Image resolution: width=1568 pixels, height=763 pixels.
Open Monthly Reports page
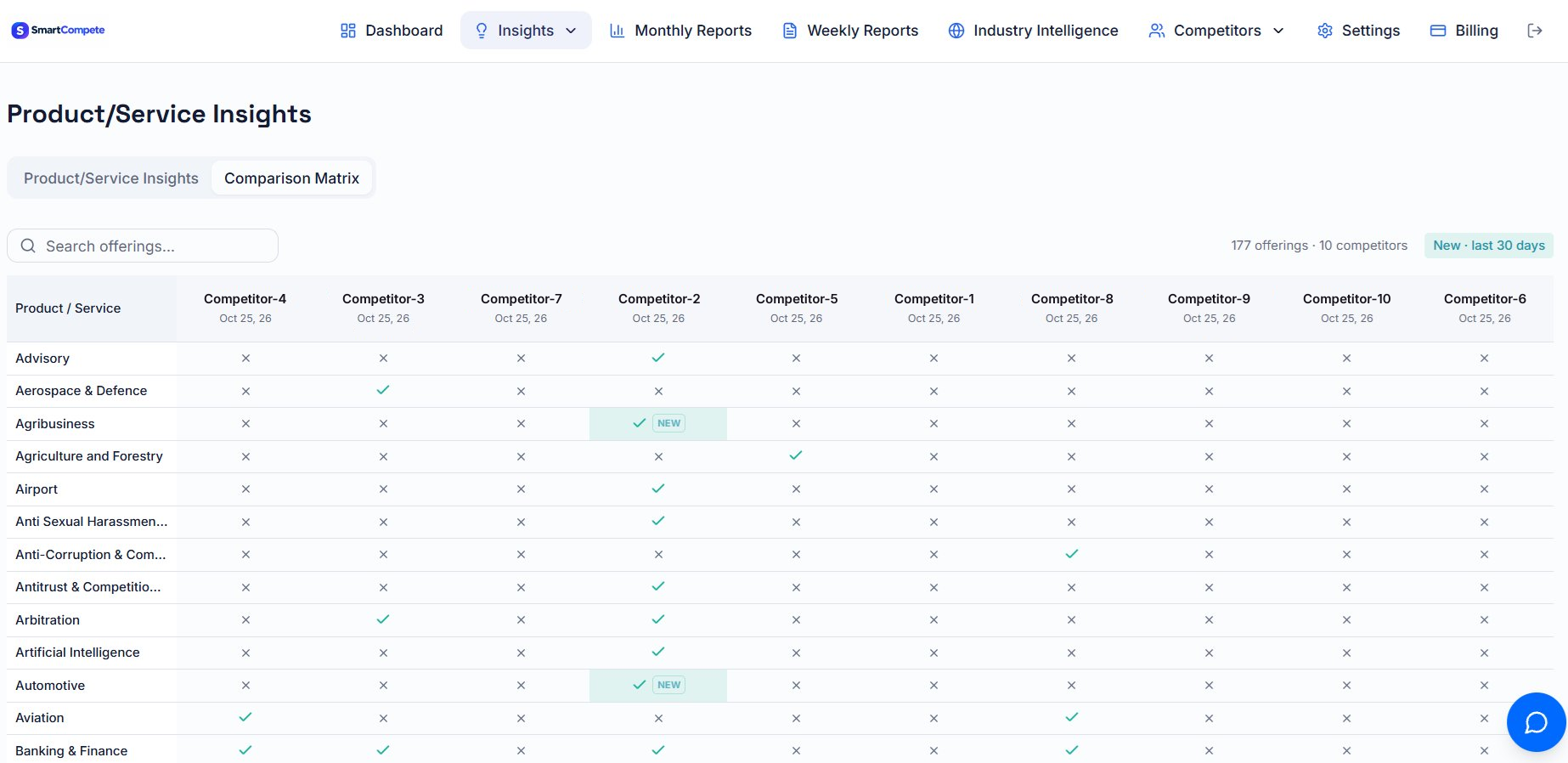click(x=681, y=31)
